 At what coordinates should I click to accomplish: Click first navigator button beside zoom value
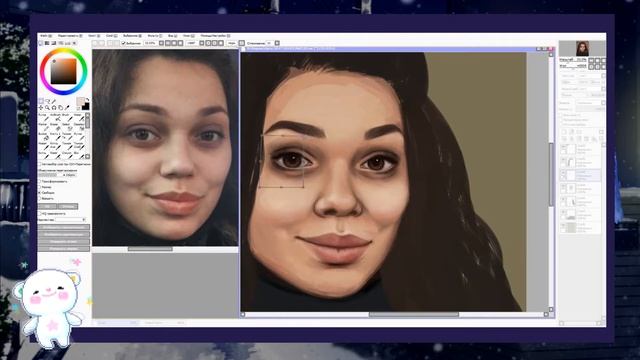(x=591, y=60)
